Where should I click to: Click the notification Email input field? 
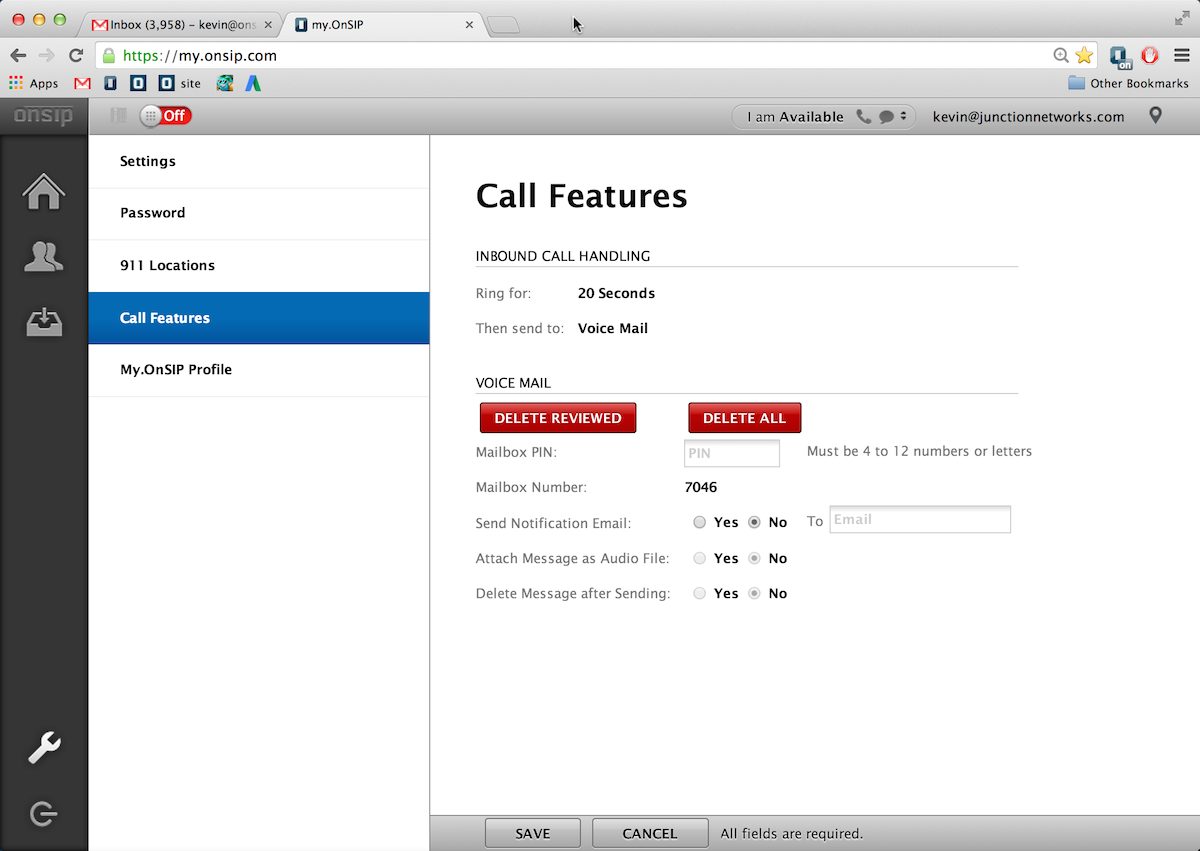click(x=920, y=519)
